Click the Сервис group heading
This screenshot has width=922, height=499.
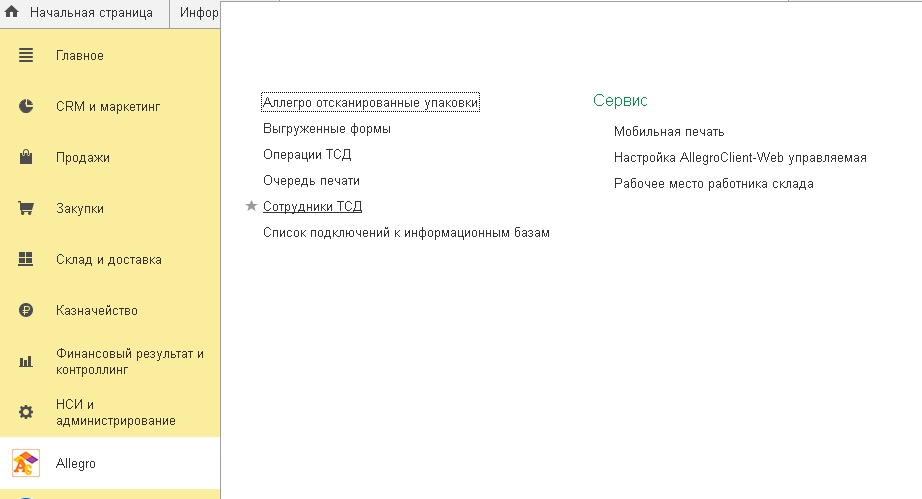coord(620,101)
